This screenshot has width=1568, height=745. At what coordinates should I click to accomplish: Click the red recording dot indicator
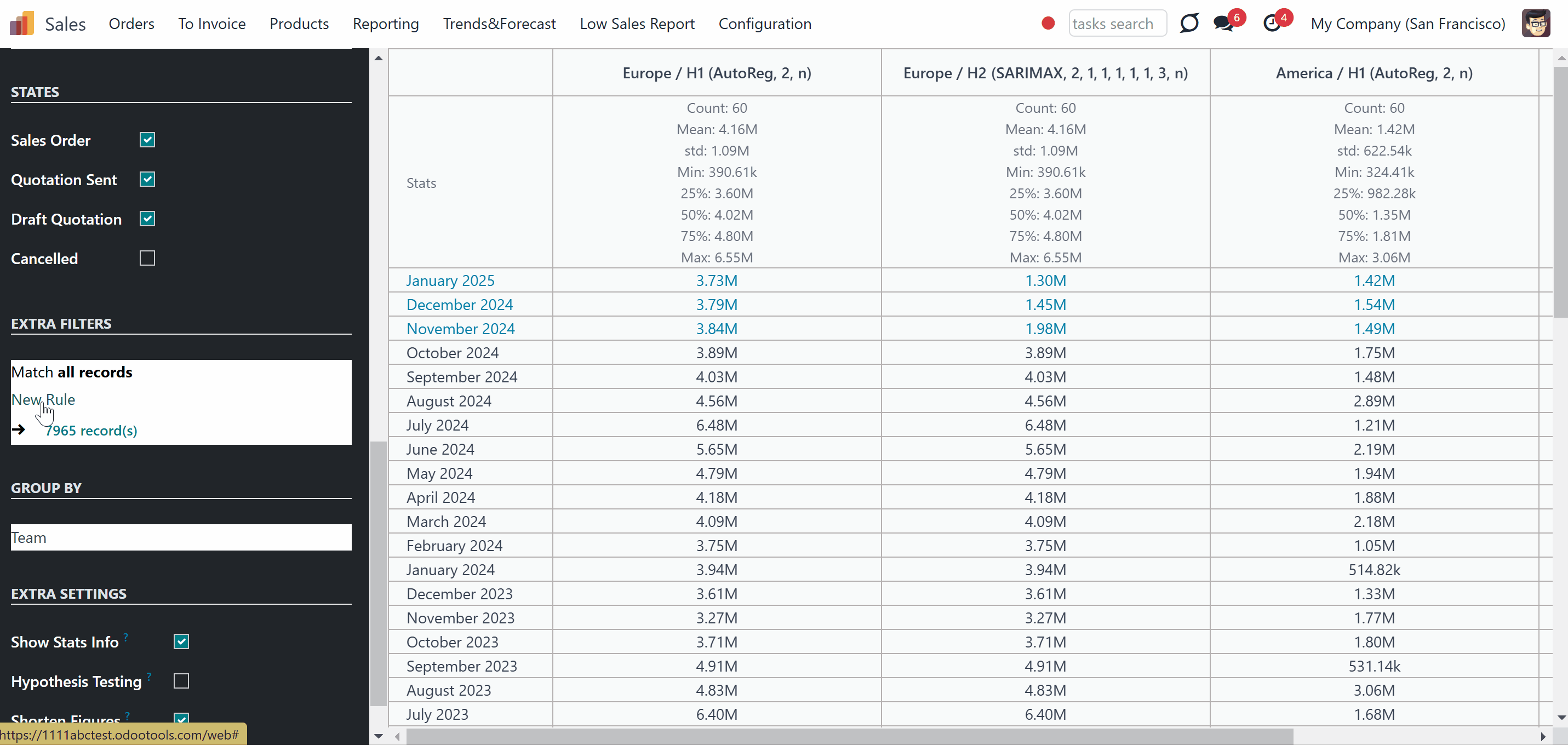click(x=1048, y=24)
